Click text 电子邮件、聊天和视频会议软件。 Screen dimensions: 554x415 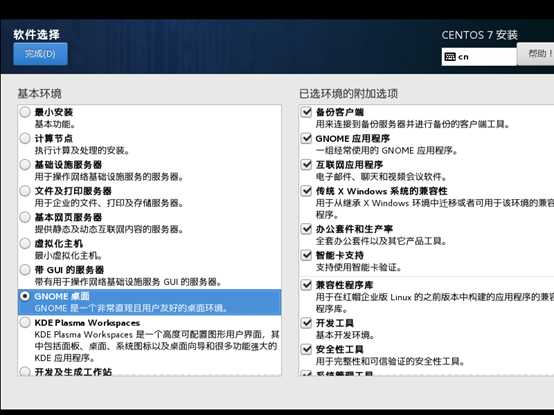(382, 177)
